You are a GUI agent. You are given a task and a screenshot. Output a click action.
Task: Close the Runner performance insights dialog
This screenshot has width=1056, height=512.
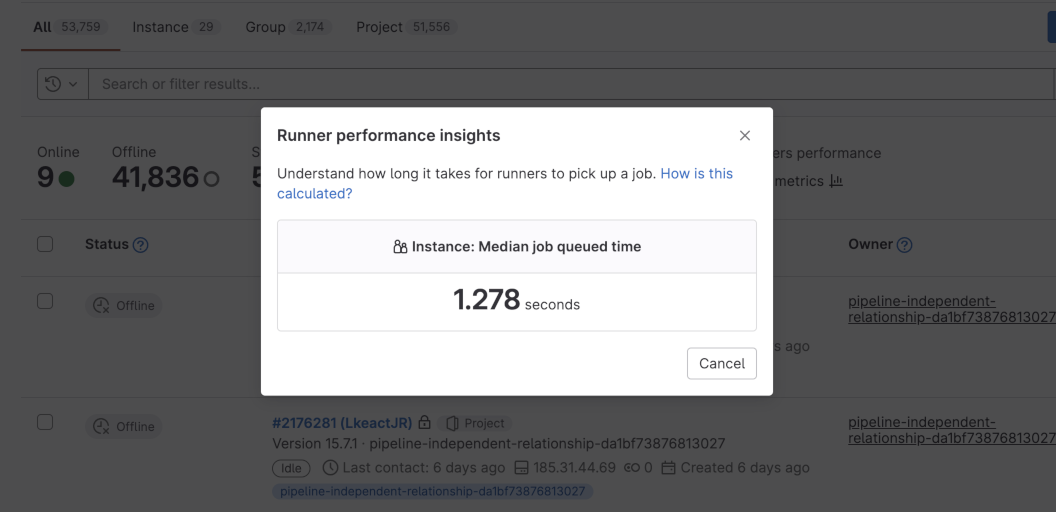pos(744,136)
